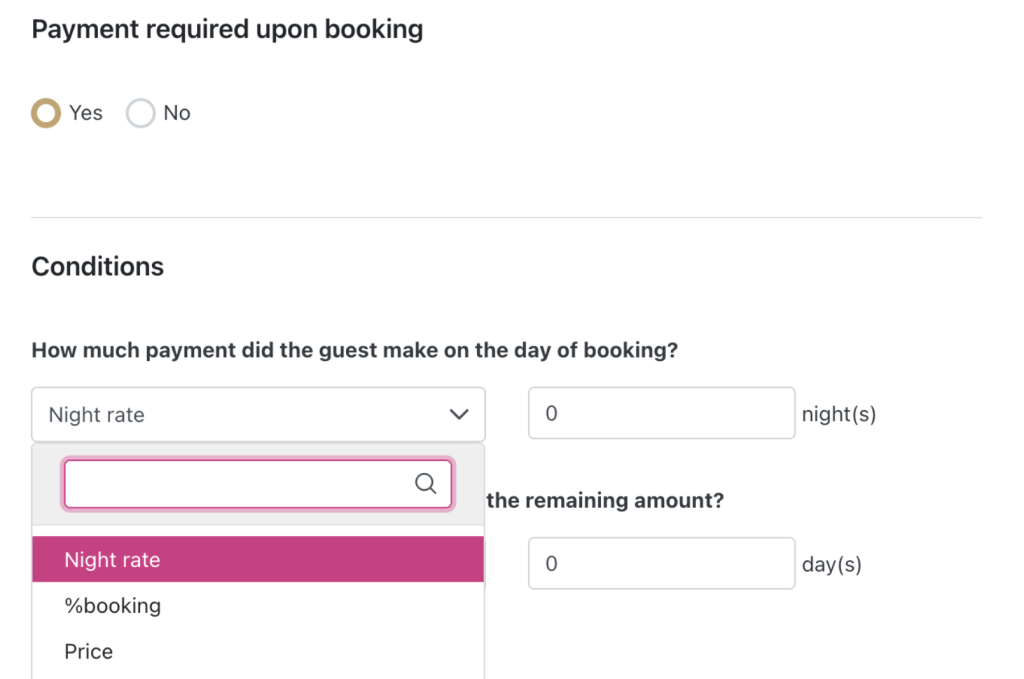This screenshot has width=1024, height=679.
Task: Click the night(s) number input field
Action: [661, 414]
